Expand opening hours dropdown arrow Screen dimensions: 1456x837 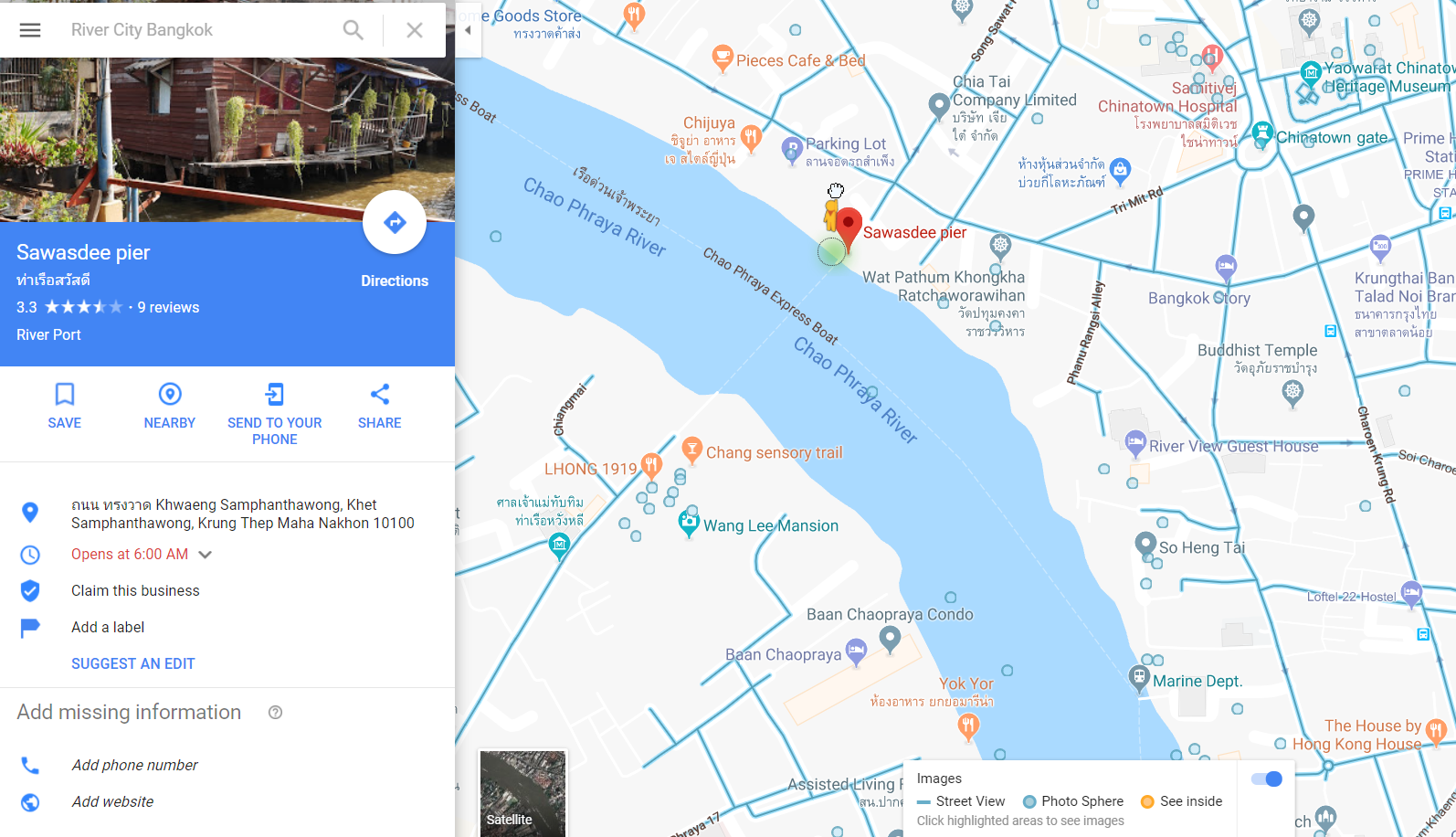(x=206, y=555)
